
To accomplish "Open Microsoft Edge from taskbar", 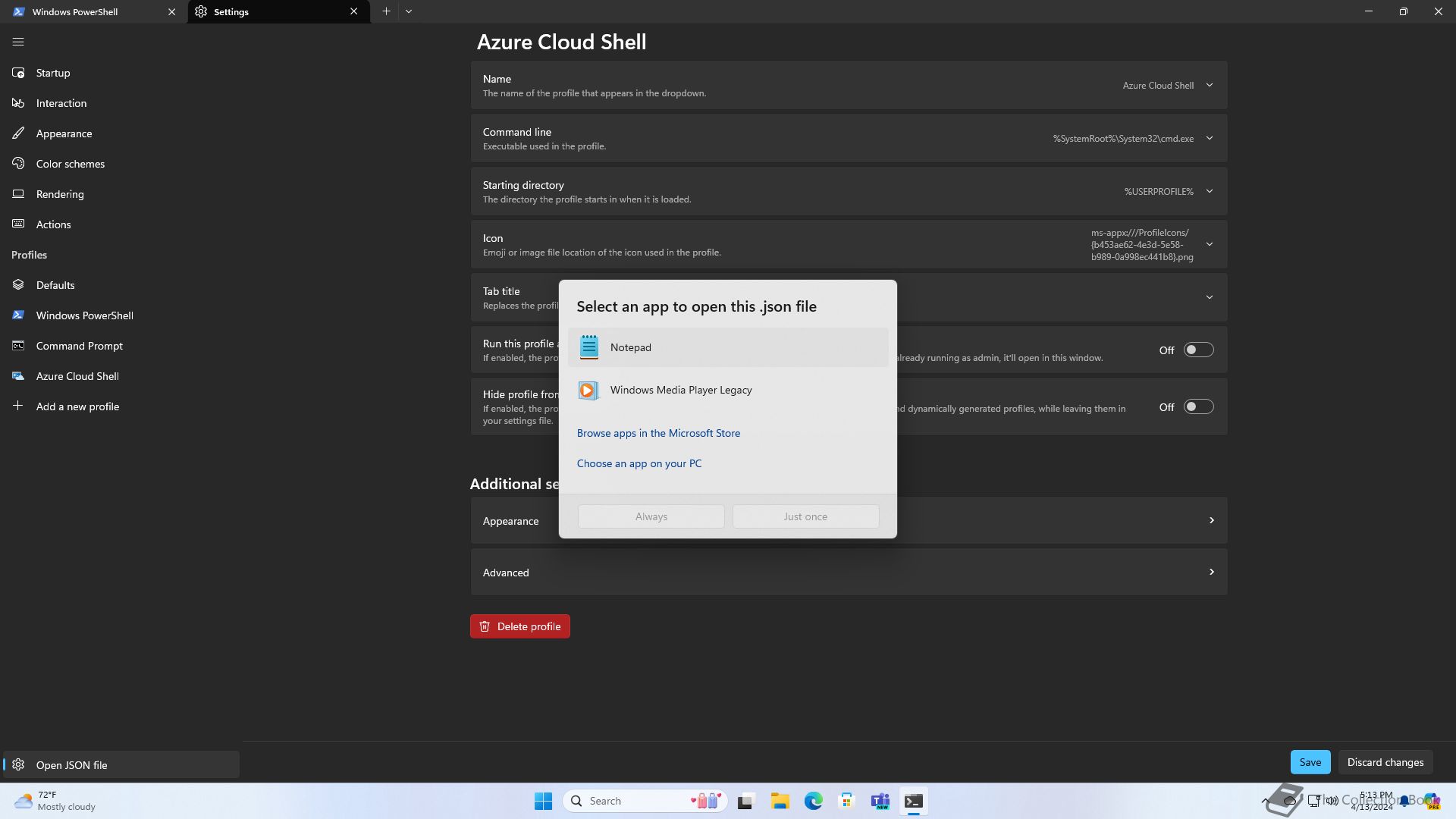I will [813, 801].
